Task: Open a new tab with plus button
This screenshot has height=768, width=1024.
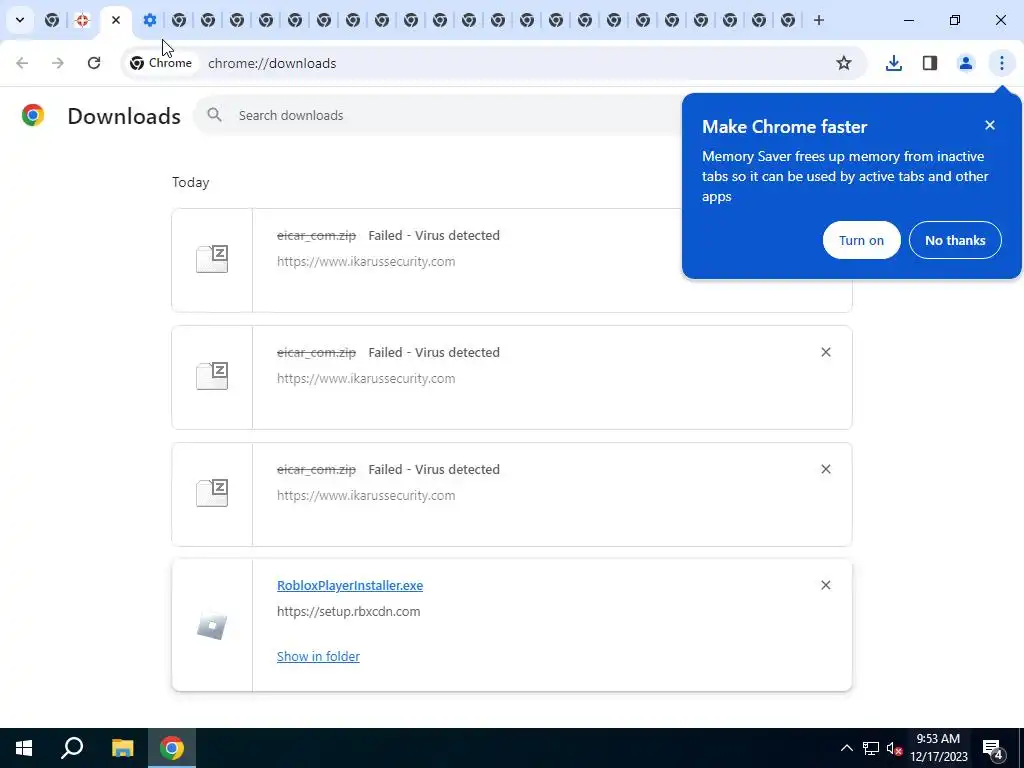Action: [x=818, y=20]
